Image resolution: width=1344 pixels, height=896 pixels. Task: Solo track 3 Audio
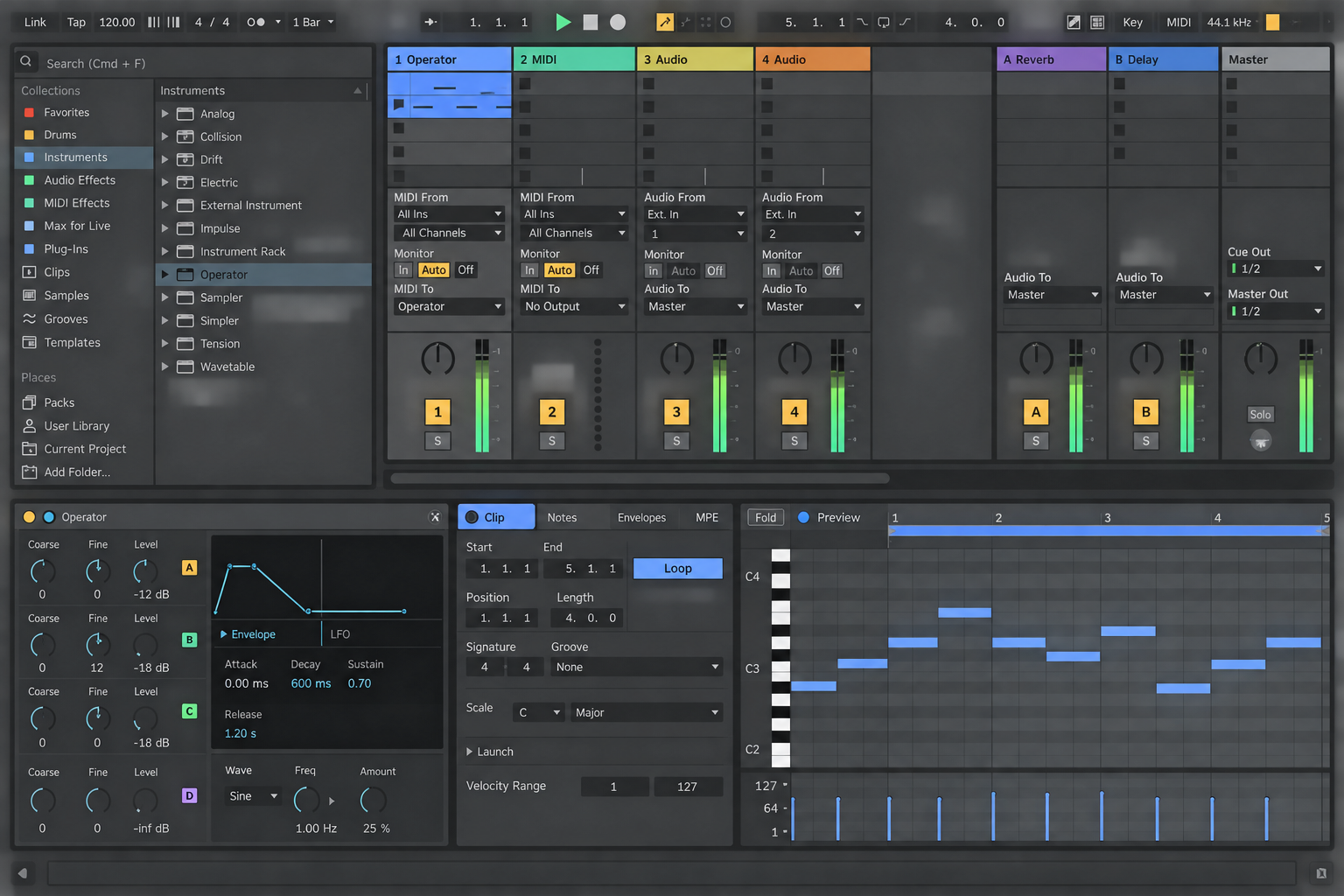point(676,441)
